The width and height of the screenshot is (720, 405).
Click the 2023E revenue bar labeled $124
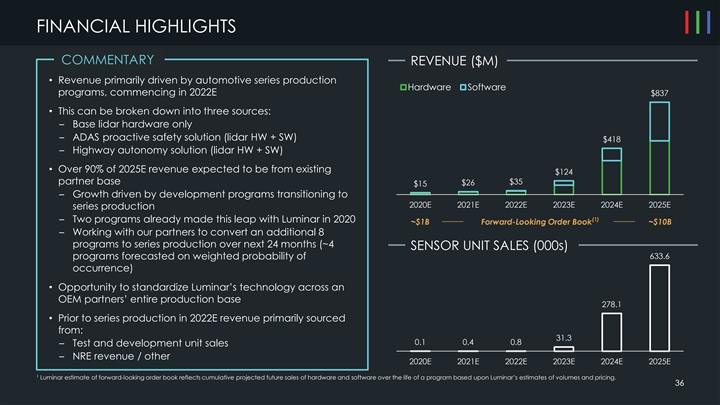pyautogui.click(x=564, y=186)
